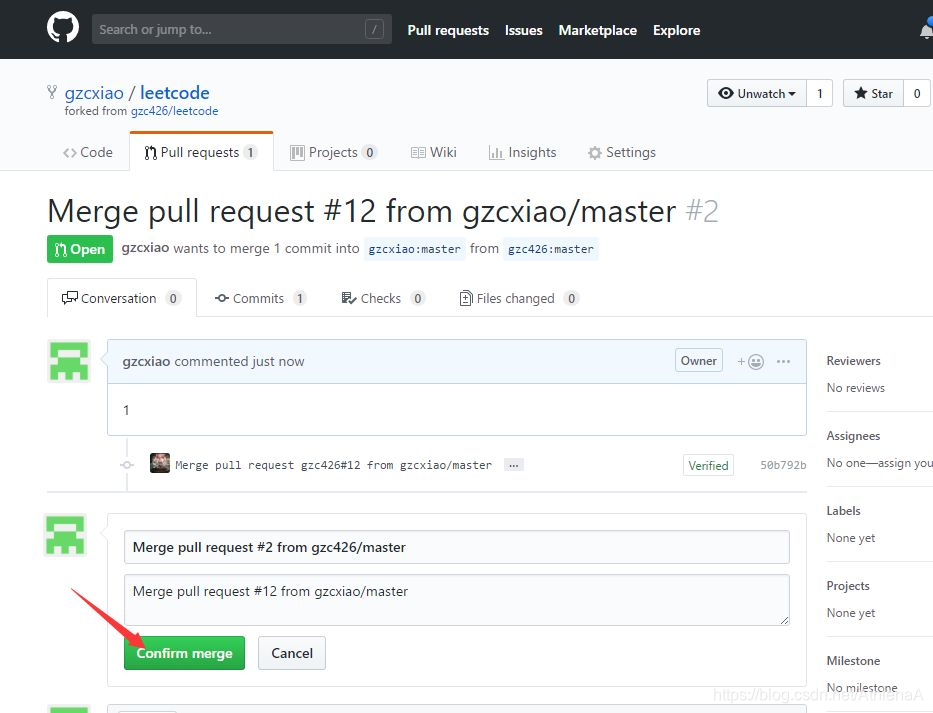The height and width of the screenshot is (713, 933).
Task: Click the Checks tab checklist icon
Action: click(349, 298)
